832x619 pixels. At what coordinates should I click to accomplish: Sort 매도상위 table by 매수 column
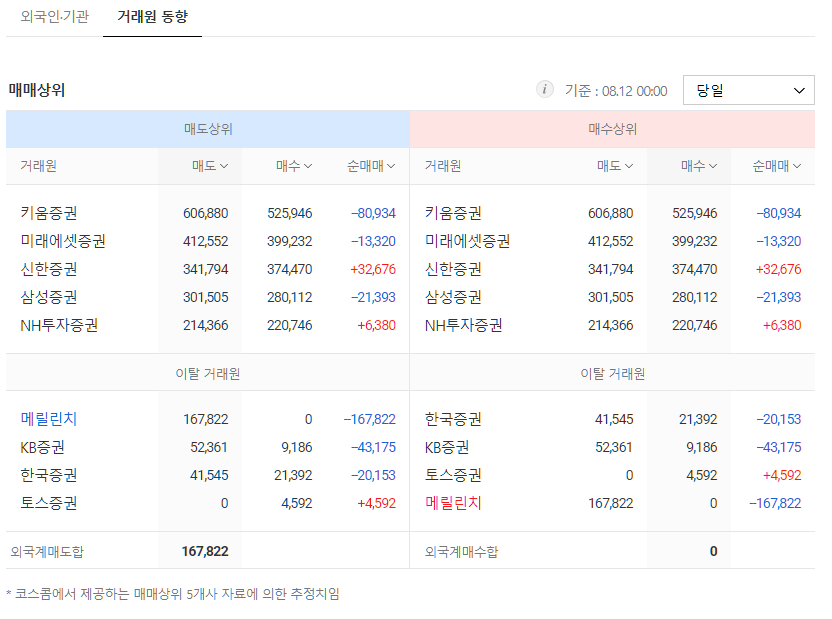294,166
